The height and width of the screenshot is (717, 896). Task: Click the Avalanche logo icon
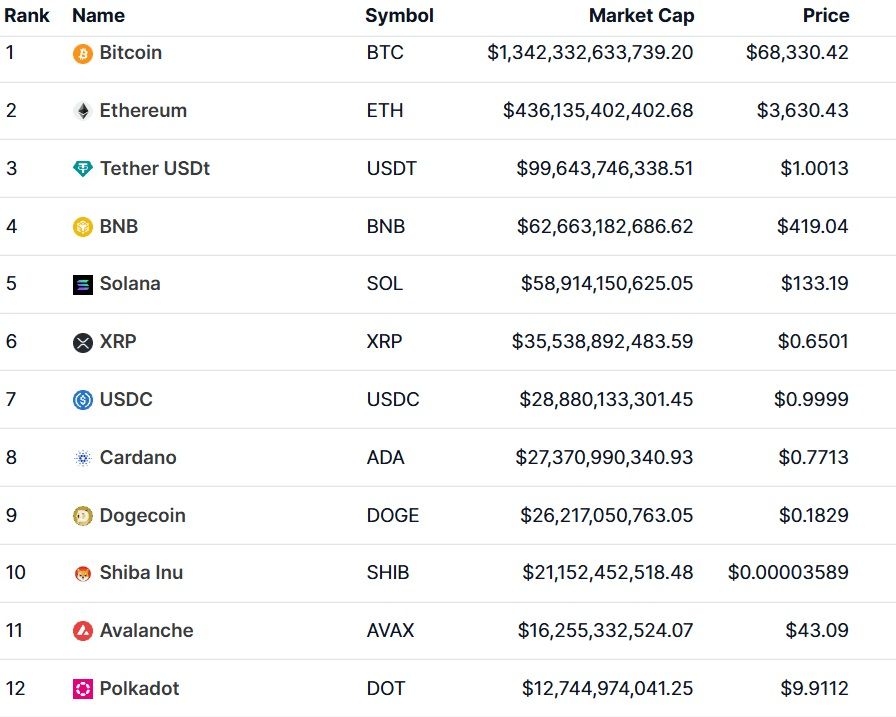point(83,631)
